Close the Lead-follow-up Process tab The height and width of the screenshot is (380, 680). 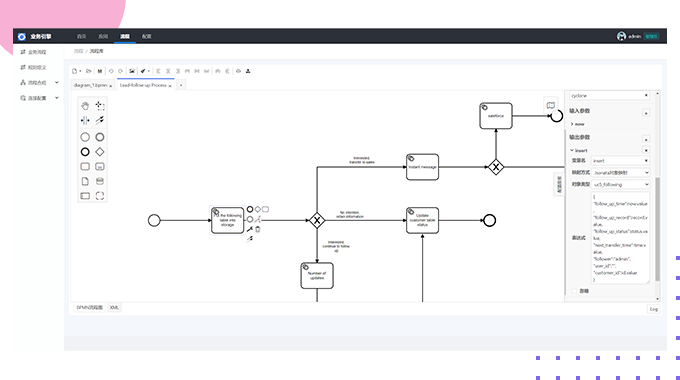[170, 86]
